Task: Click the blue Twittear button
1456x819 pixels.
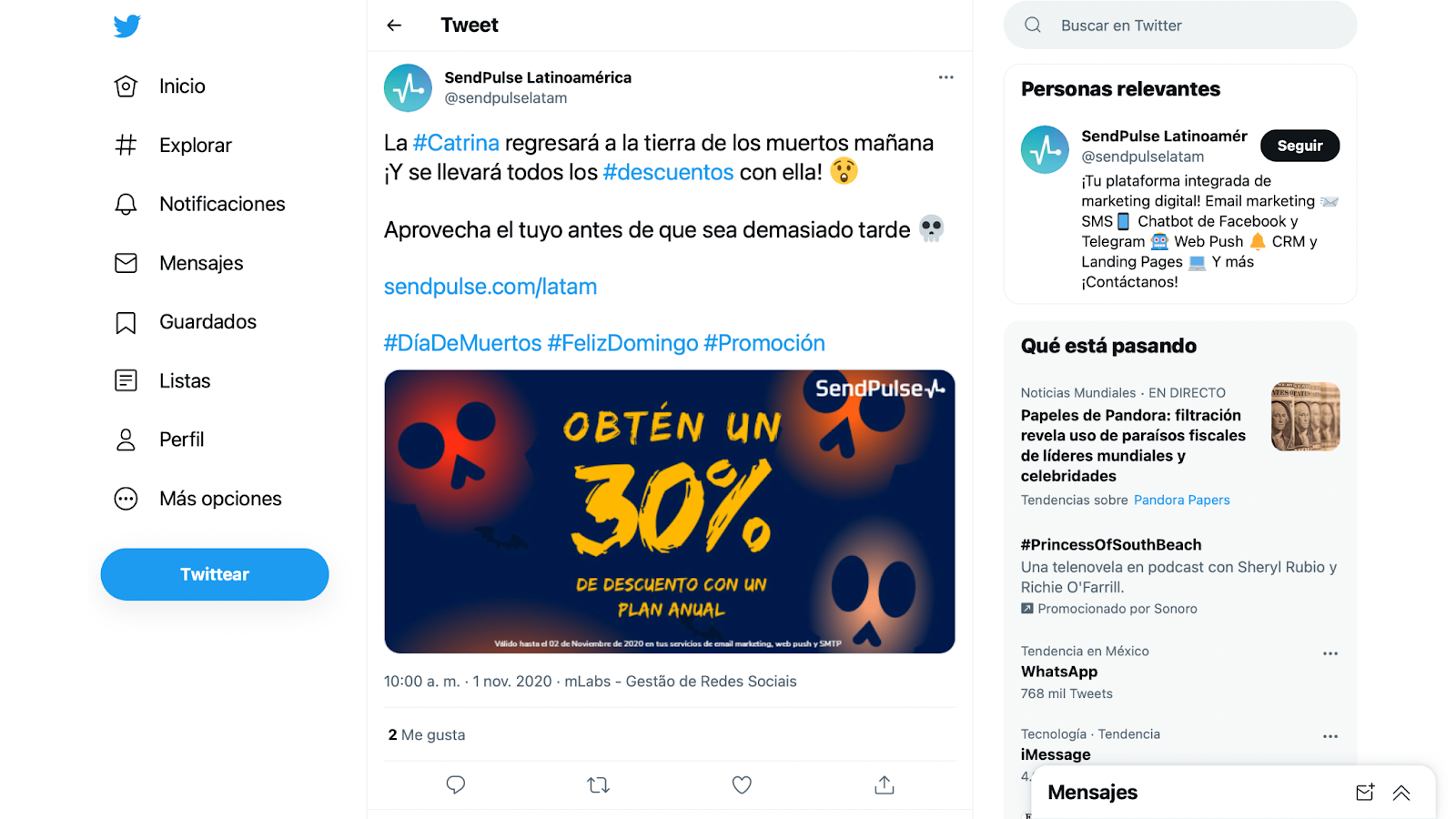Action: [215, 574]
